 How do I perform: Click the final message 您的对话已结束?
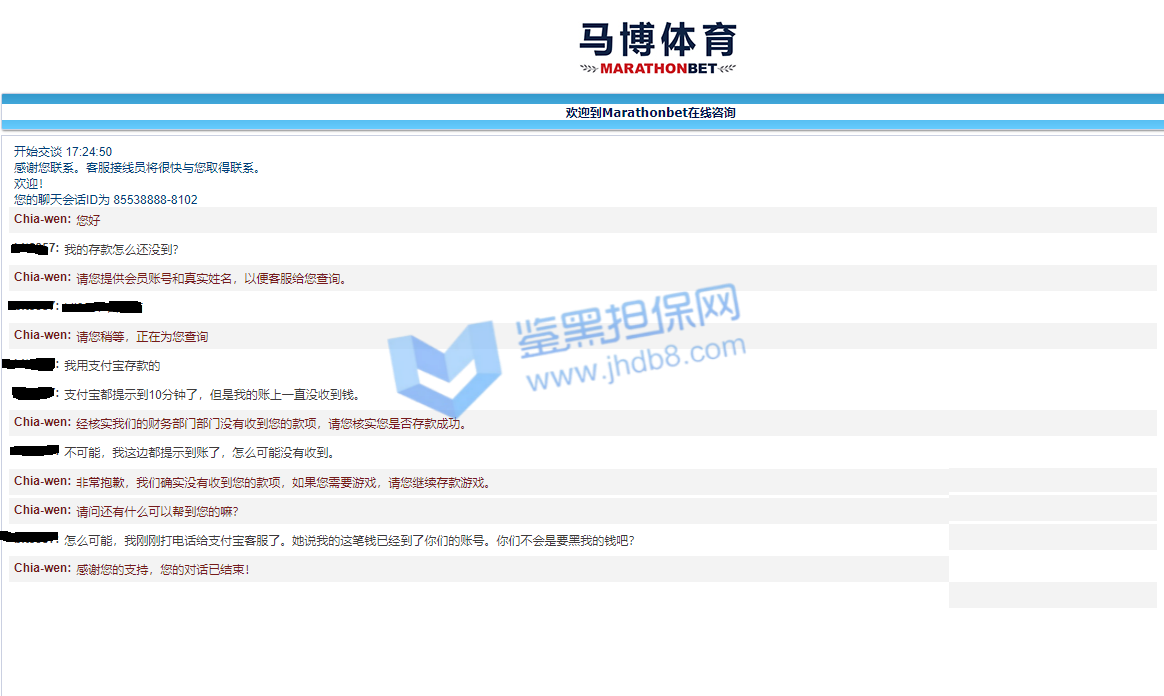pyautogui.click(x=162, y=569)
